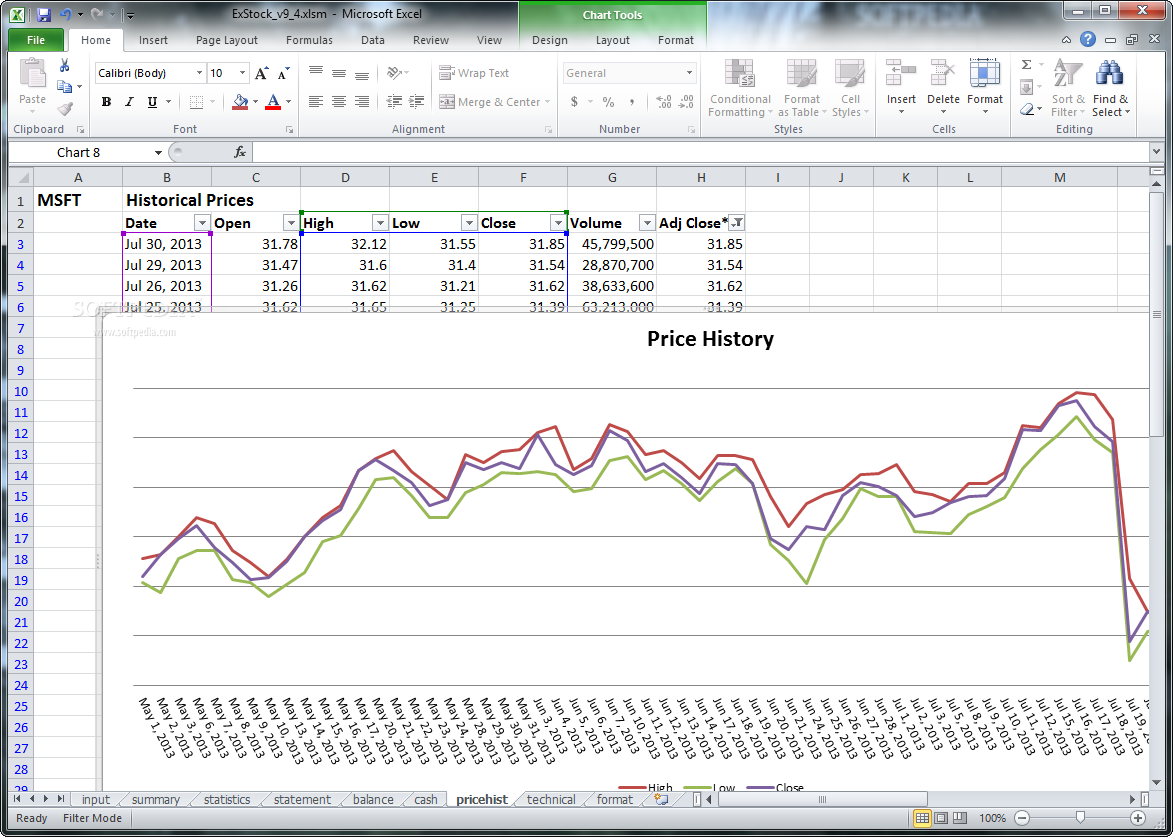
Task: Toggle Underline formatting
Action: [152, 102]
